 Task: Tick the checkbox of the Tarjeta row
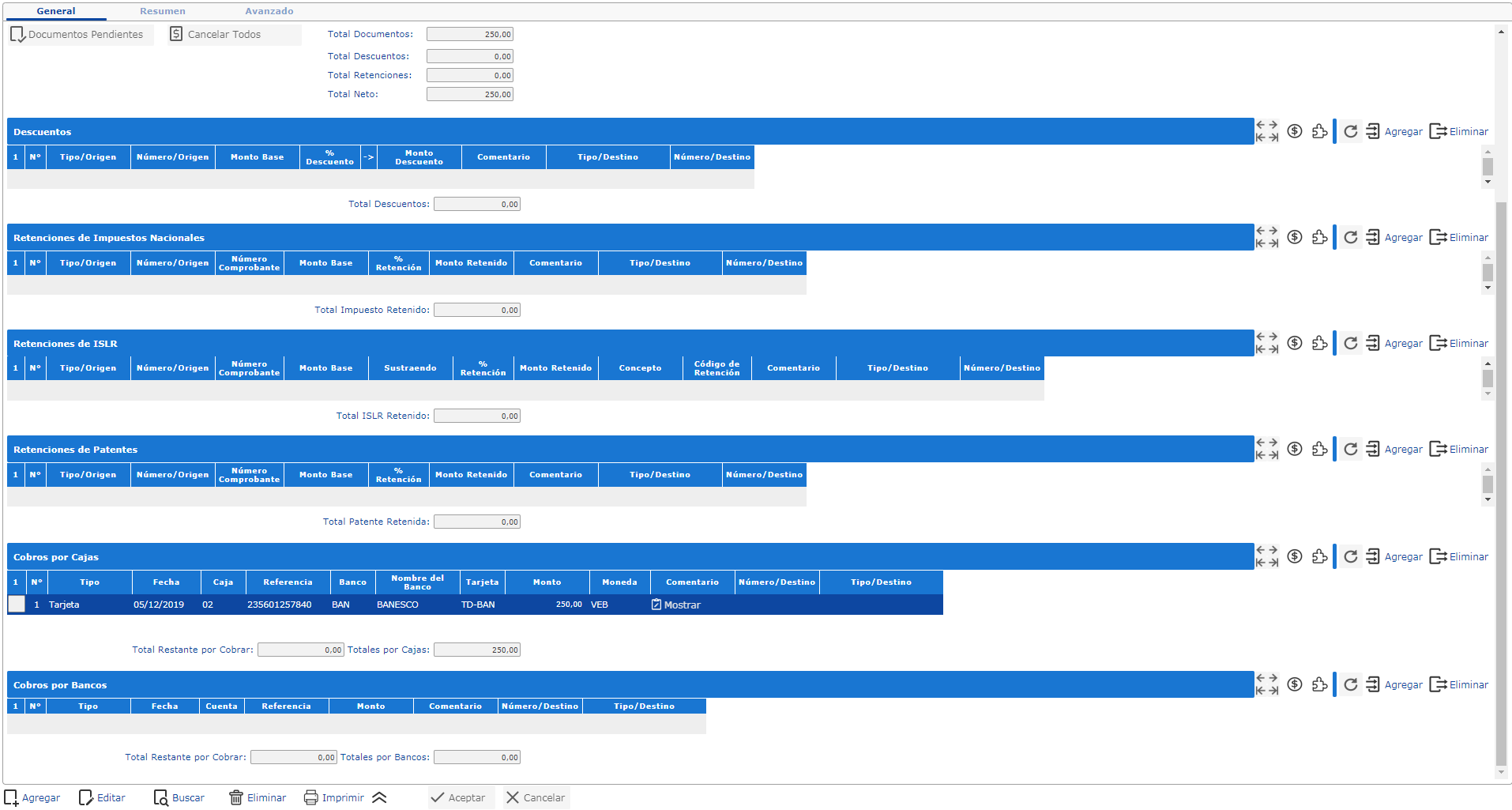pos(17,604)
